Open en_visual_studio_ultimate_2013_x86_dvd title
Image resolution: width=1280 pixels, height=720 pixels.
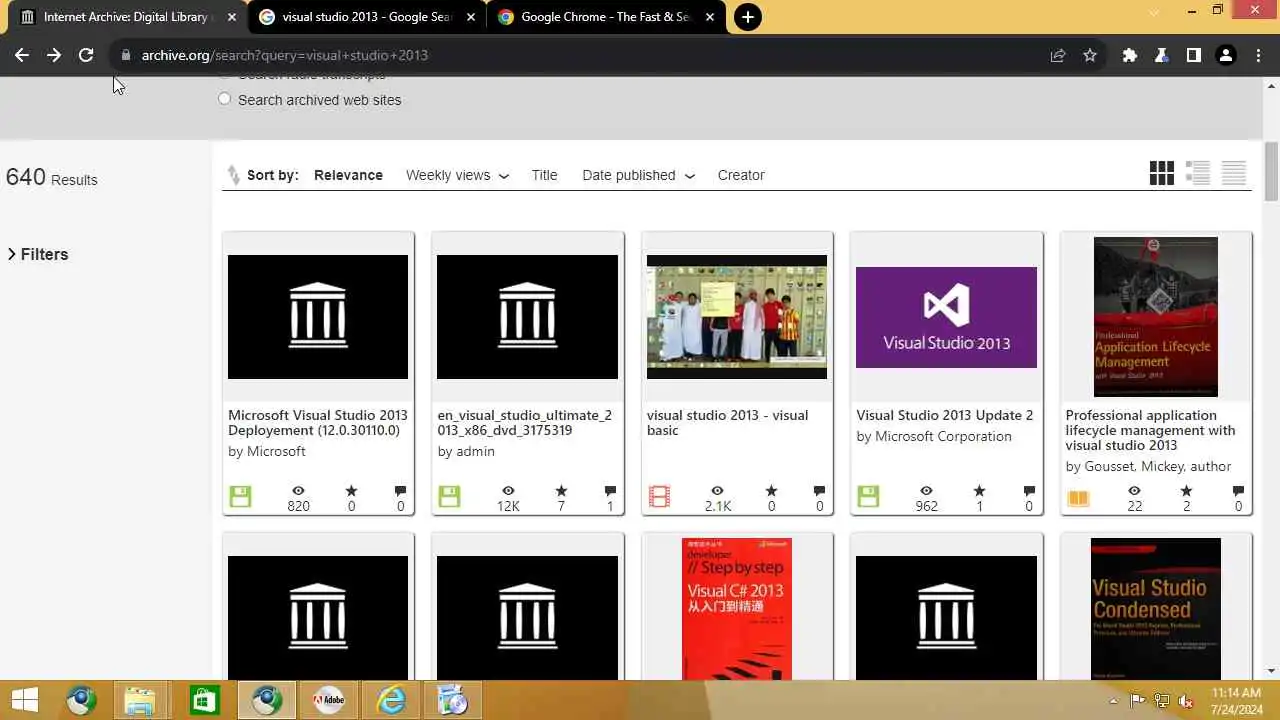[525, 423]
